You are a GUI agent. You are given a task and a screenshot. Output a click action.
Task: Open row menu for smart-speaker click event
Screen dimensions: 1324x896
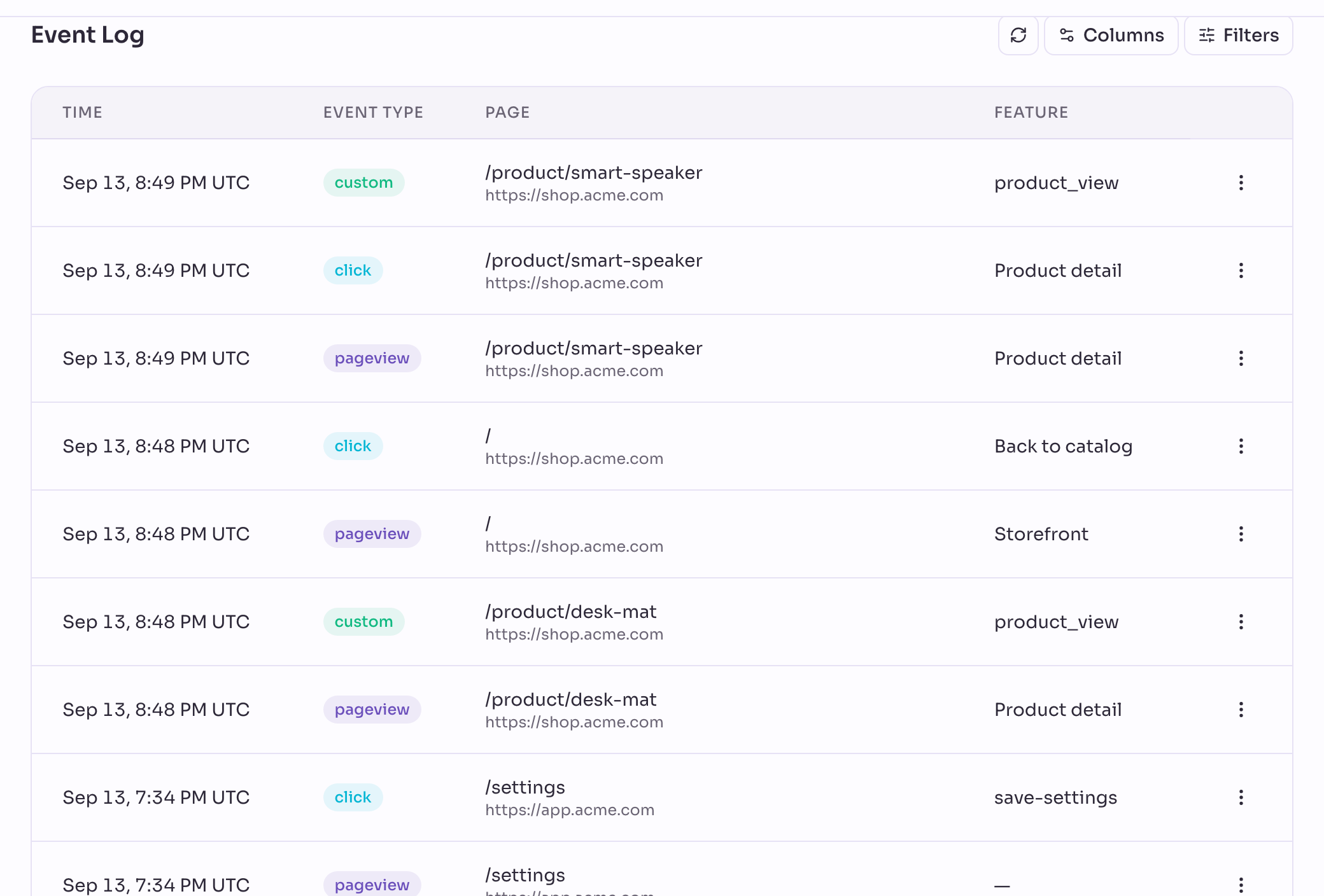coord(1241,270)
